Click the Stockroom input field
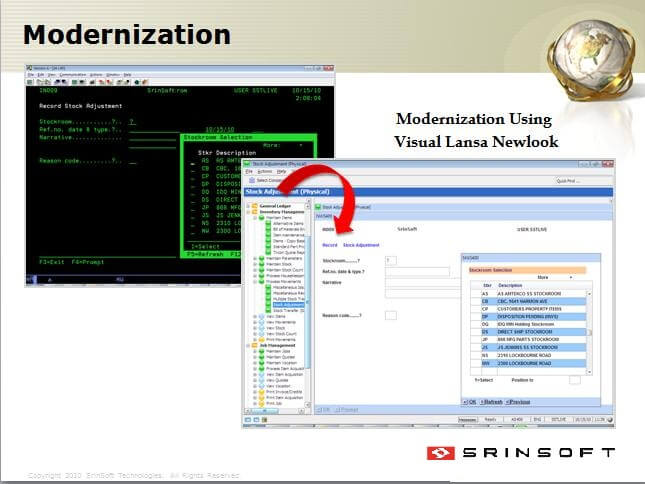Image resolution: width=645 pixels, height=484 pixels. click(391, 260)
